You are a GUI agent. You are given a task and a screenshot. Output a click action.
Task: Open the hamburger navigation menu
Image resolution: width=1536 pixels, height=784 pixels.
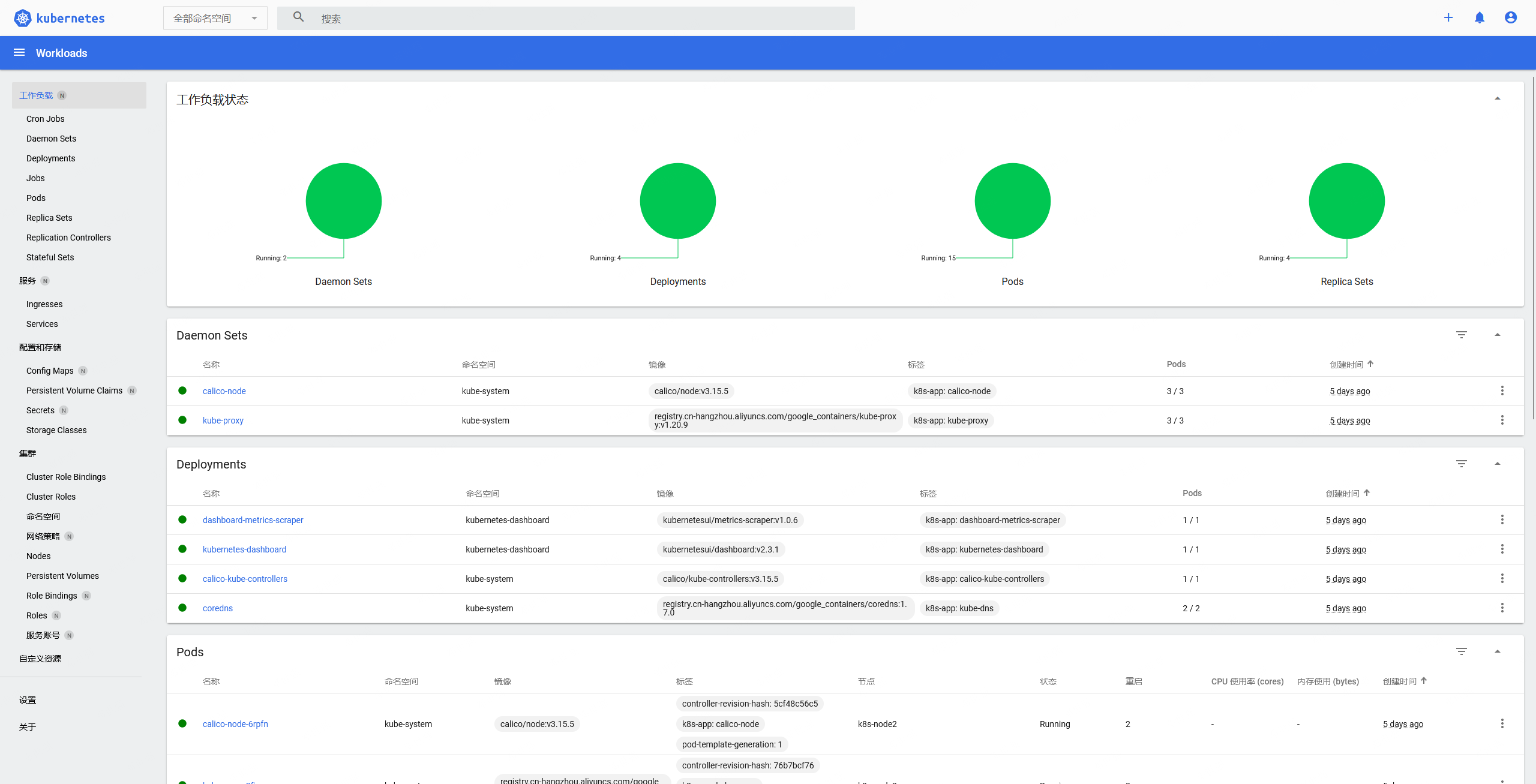19,53
